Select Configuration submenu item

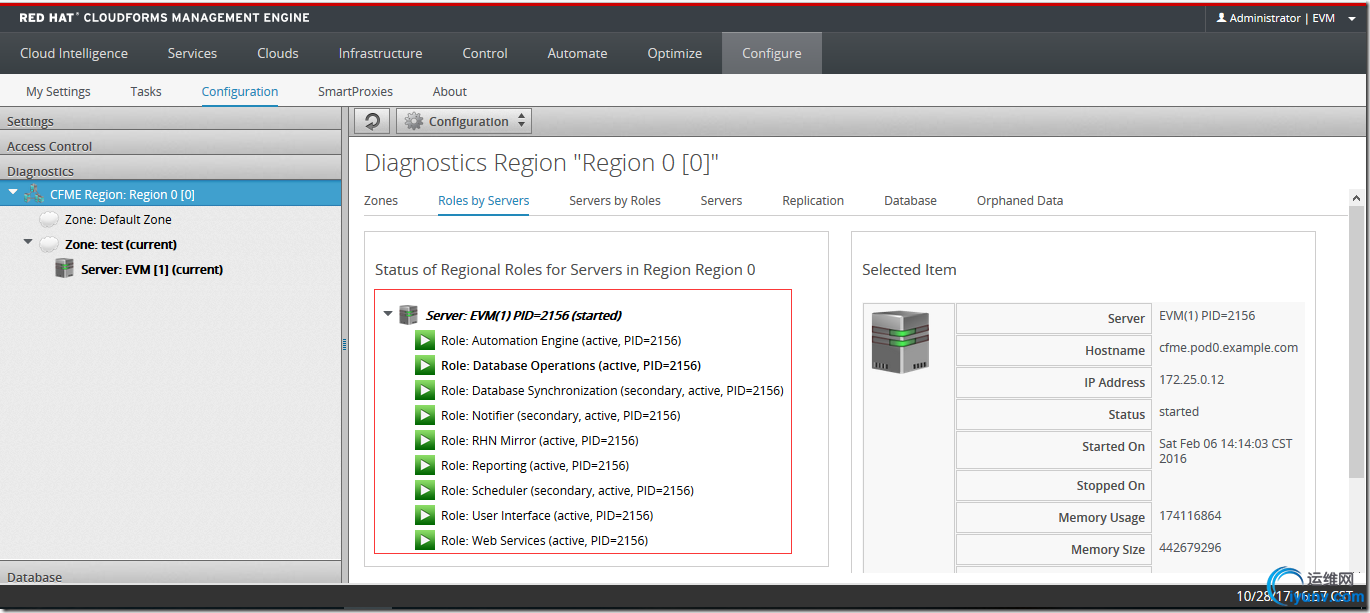[x=240, y=91]
